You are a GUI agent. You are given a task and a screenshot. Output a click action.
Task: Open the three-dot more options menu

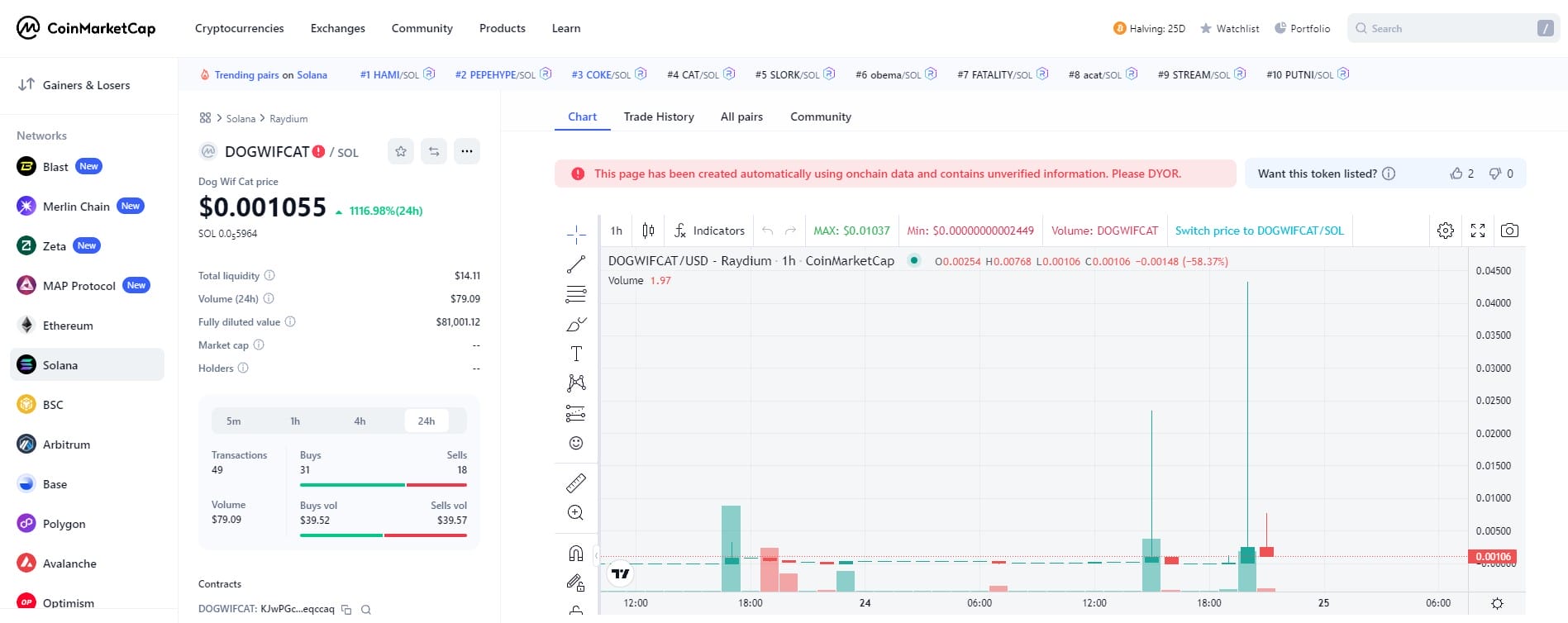pyautogui.click(x=467, y=151)
